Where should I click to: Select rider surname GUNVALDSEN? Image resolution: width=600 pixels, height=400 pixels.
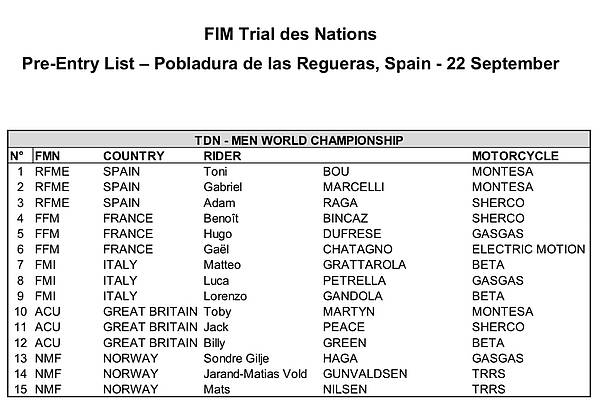coord(365,374)
